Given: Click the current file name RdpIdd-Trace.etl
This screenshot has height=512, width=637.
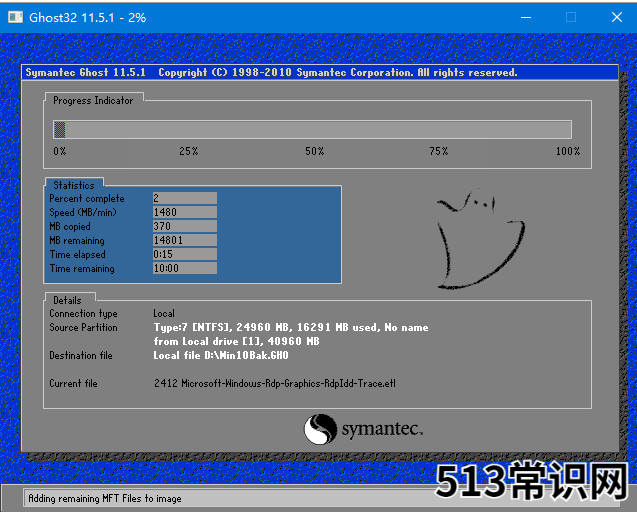Looking at the screenshot, I should point(275,383).
